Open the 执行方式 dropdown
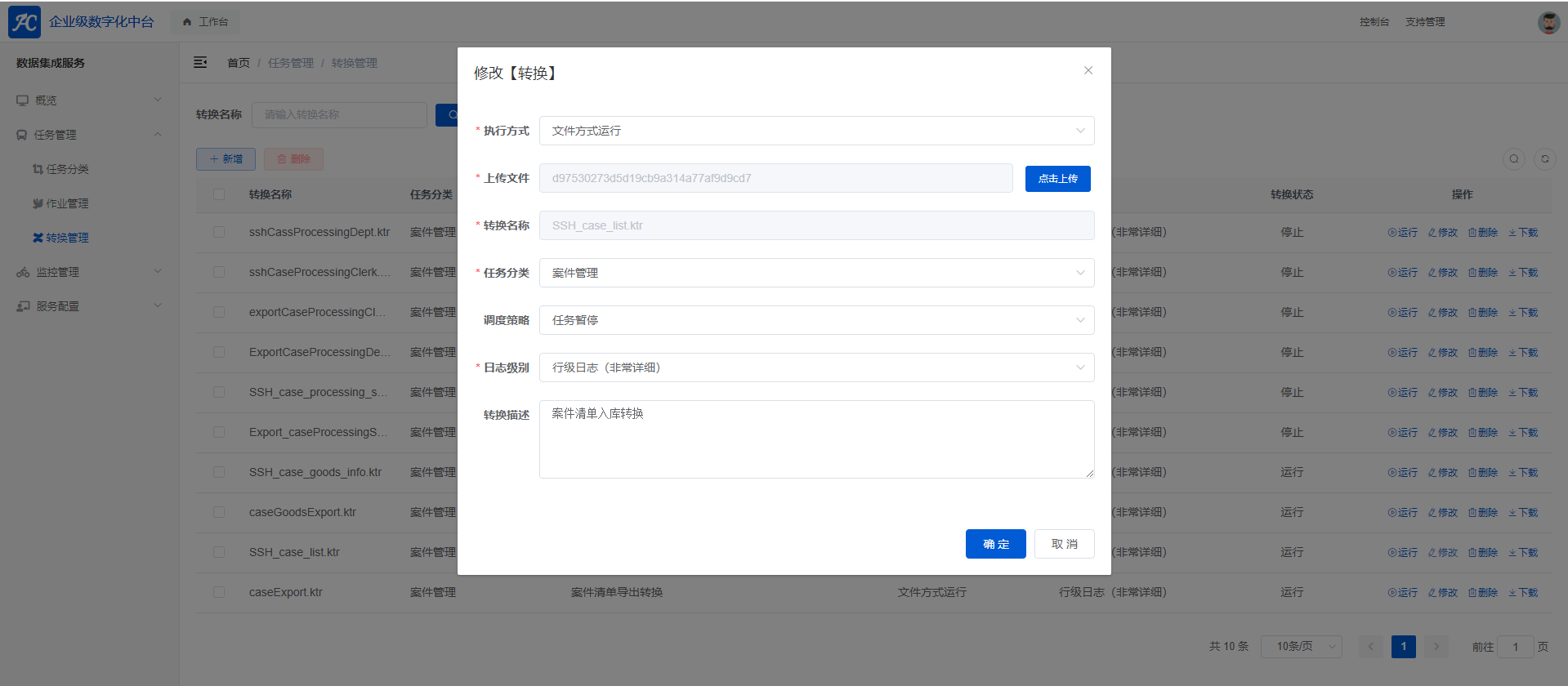This screenshot has width=1568, height=686. 816,131
